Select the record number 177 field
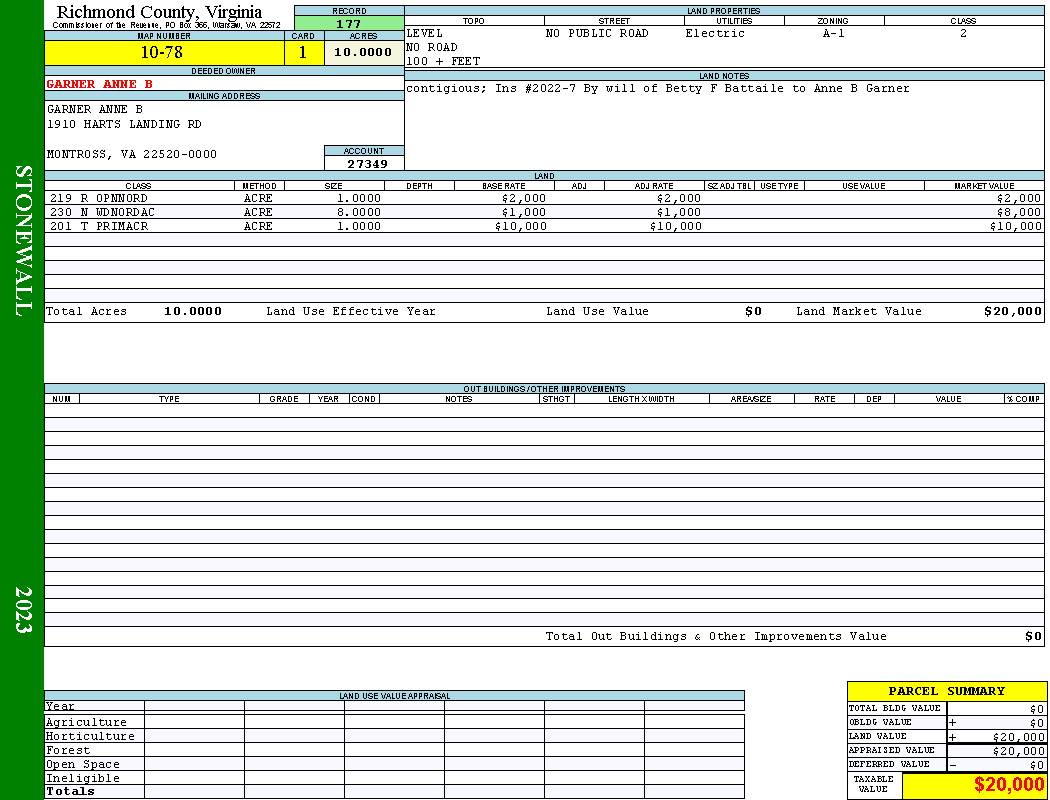1050x800 pixels. click(x=349, y=23)
